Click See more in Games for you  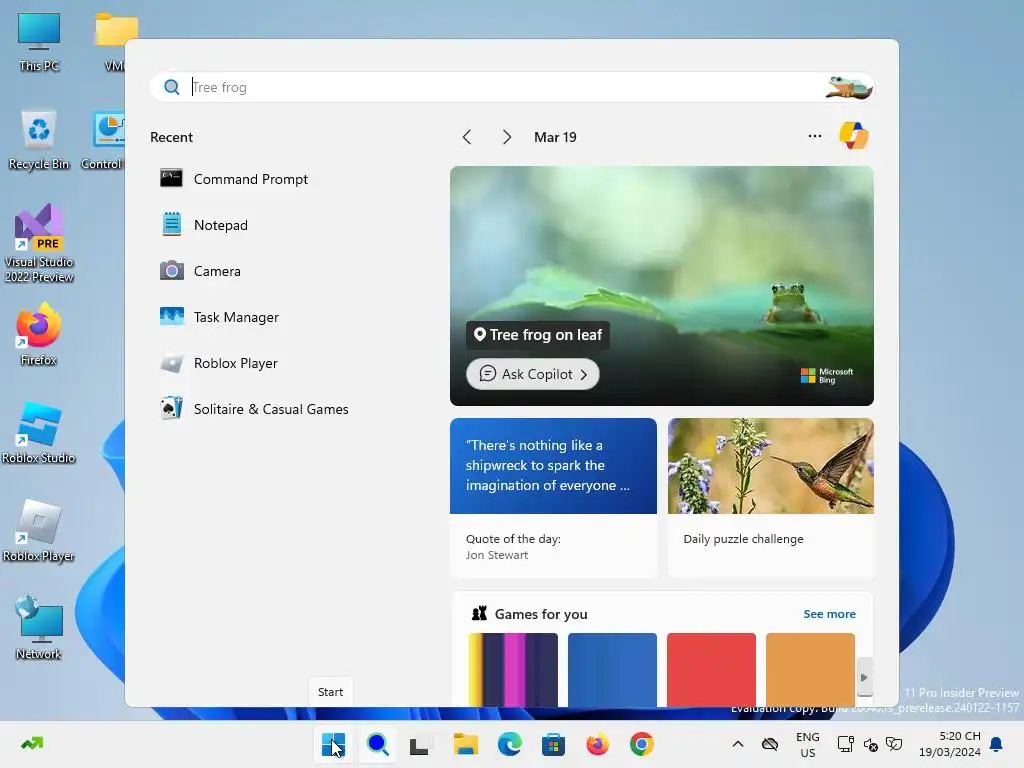(x=829, y=614)
